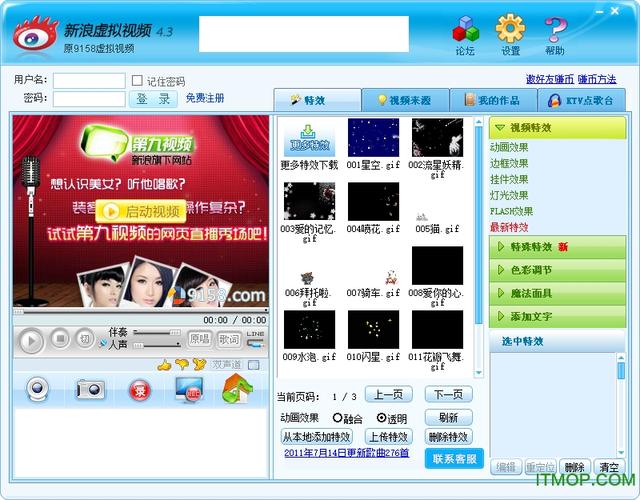Viewport: 640px width, 500px height.
Task: Click the camera snapshot icon
Action: (91, 389)
